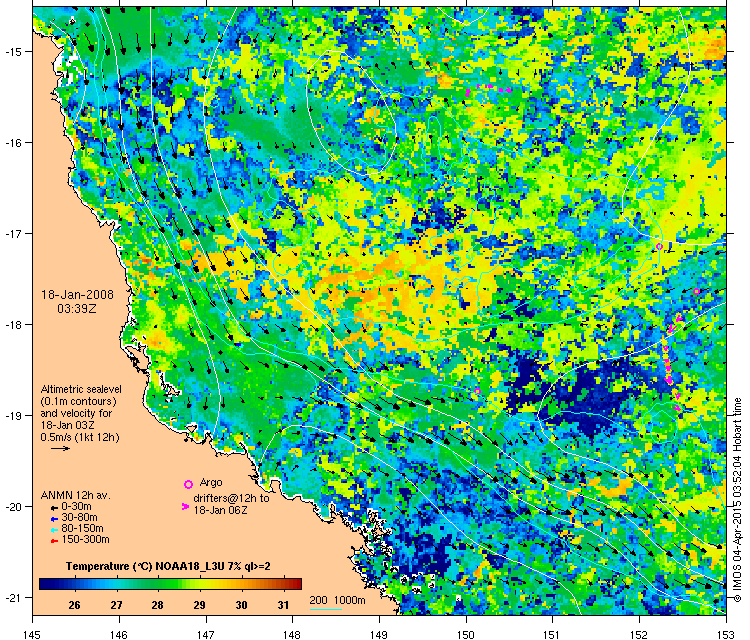The width and height of the screenshot is (750, 640).
Task: Click the '0-30m' depth label
Action: 77,507
